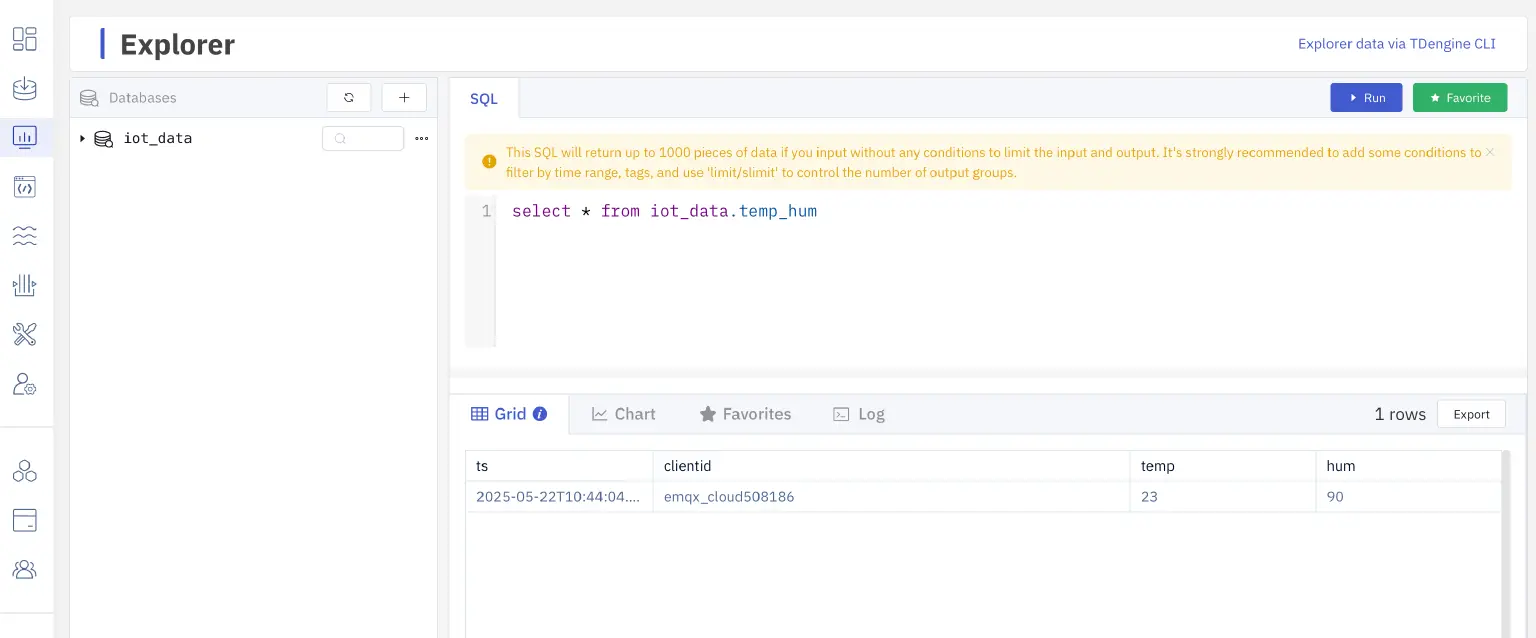
Task: Open Explorer data via TDengine CLI link
Action: pyautogui.click(x=1396, y=44)
